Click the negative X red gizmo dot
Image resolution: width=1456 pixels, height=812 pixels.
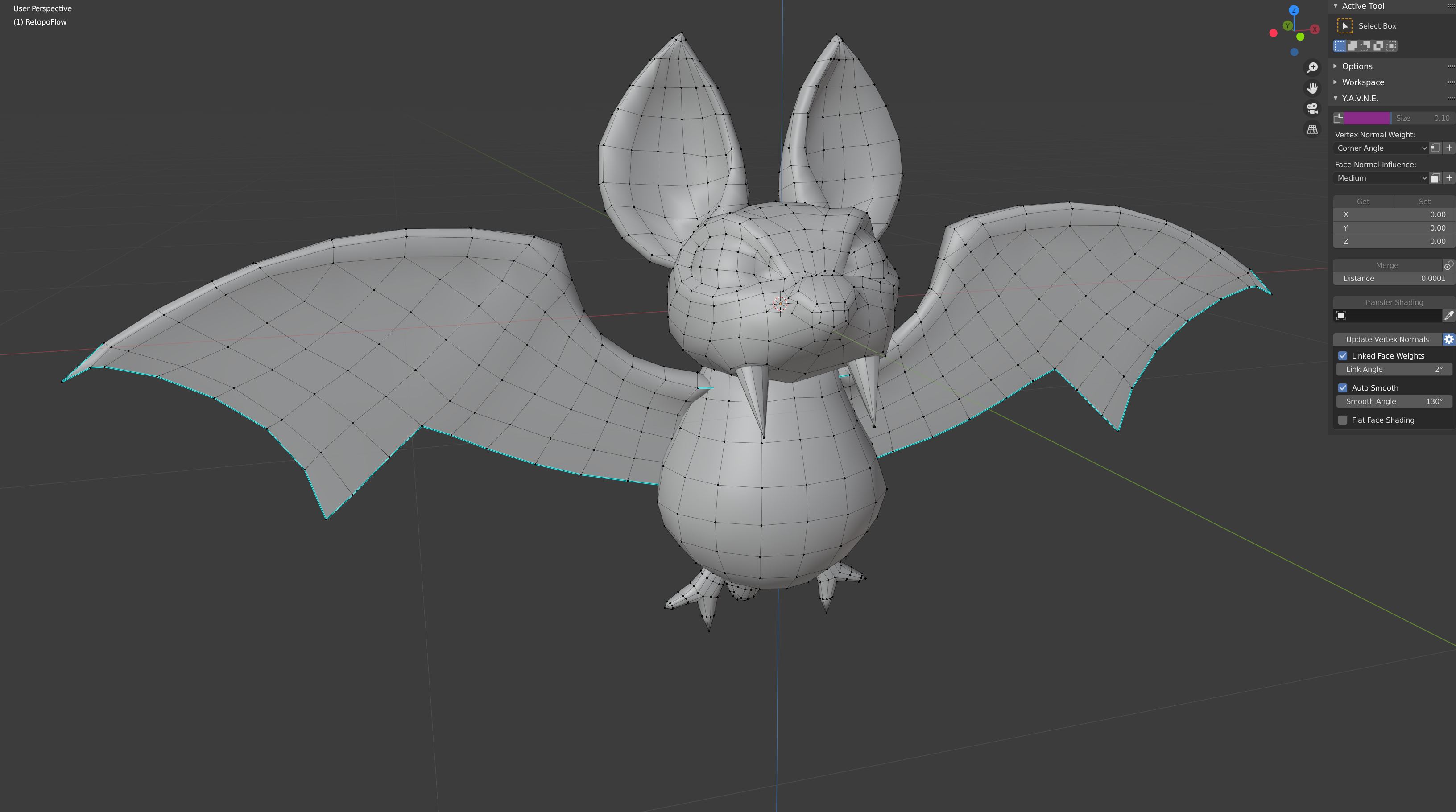[1273, 33]
